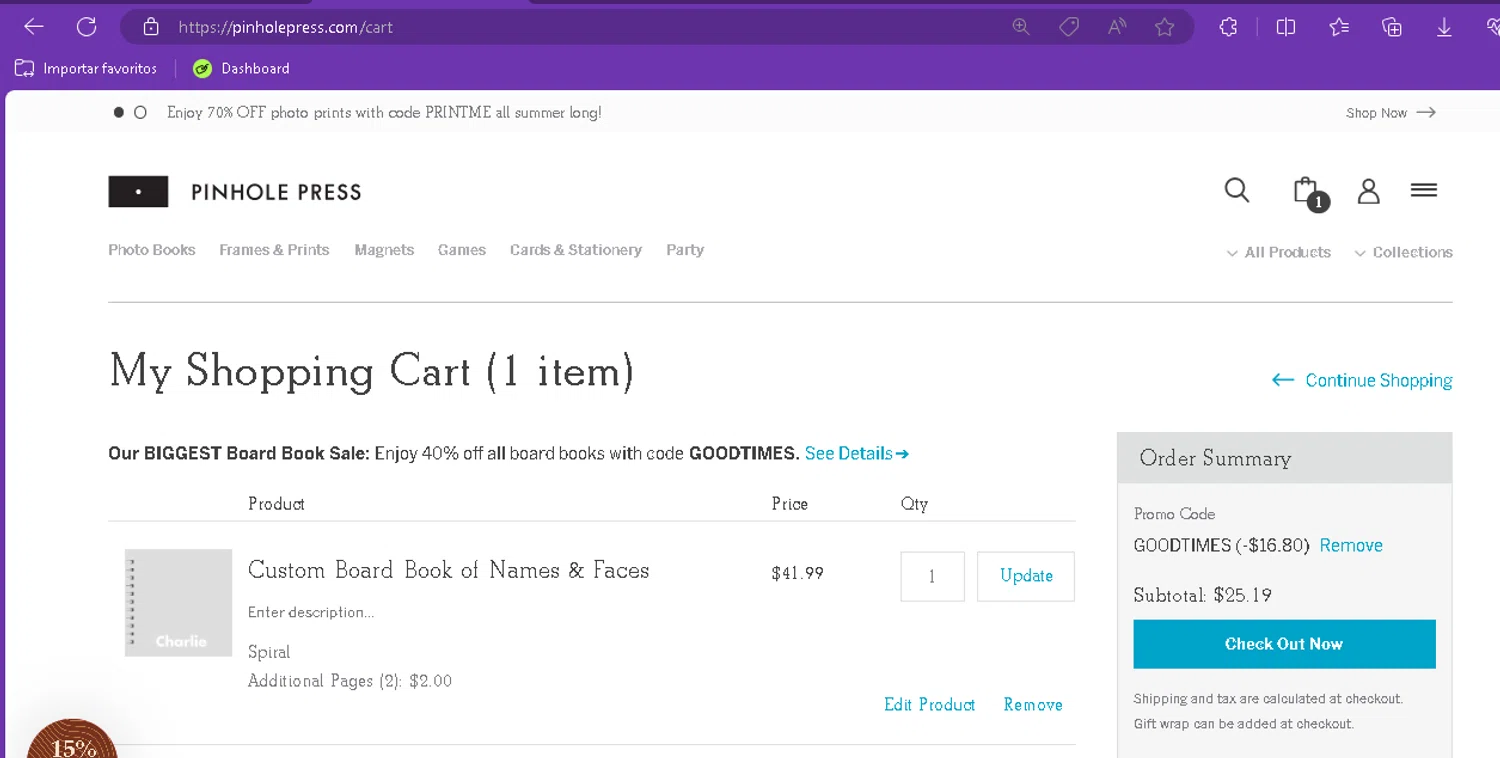This screenshot has width=1500, height=758.
Task: Select the second hollow banner carousel dot
Action: coord(140,113)
